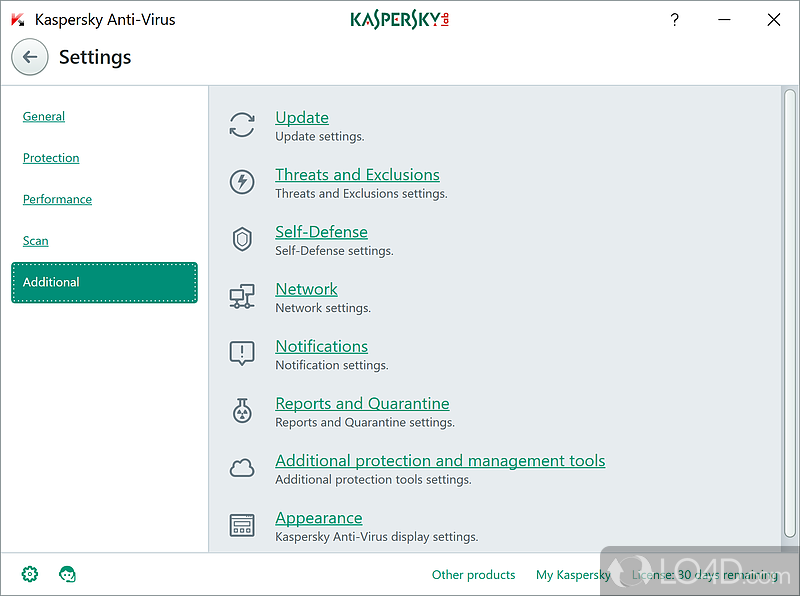The image size is (800, 596).
Task: Click the Reports and Quarantine flask icon
Action: 242,411
